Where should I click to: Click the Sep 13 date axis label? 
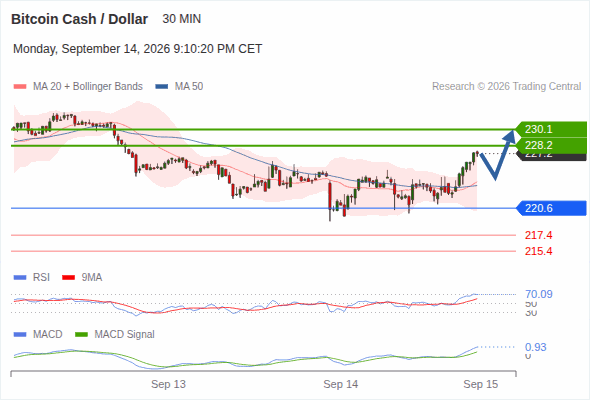pyautogui.click(x=168, y=384)
